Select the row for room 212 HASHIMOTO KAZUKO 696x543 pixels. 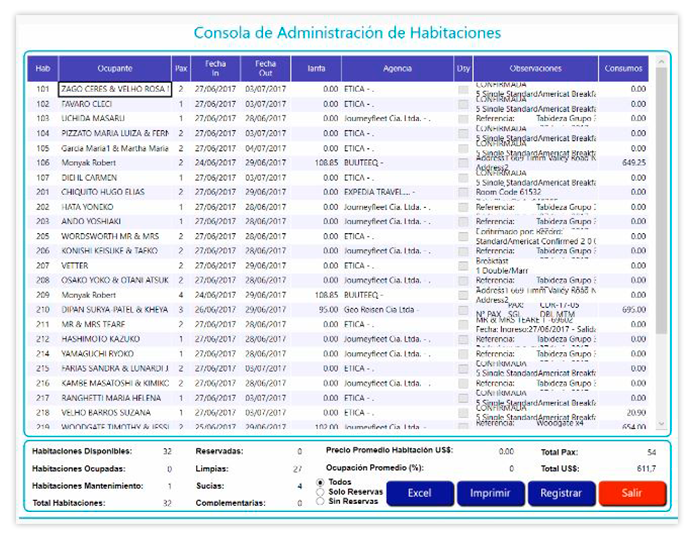click(x=115, y=339)
